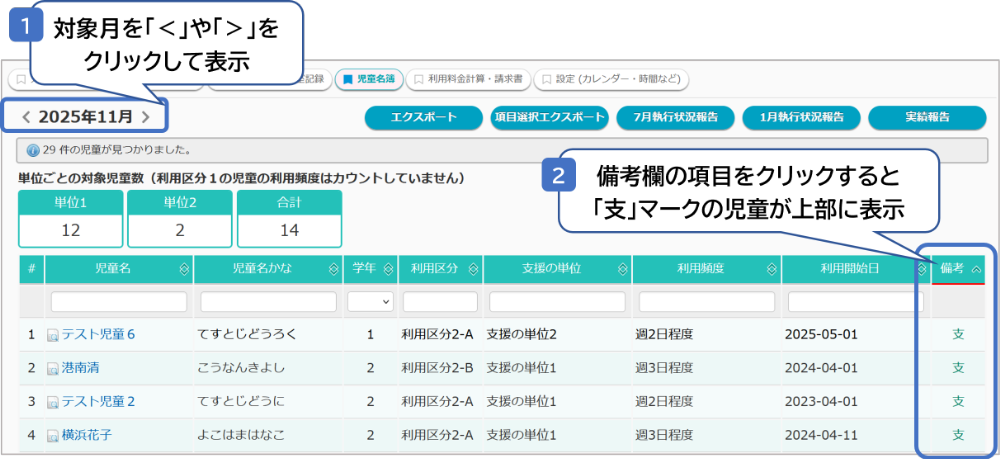Click the エクスポート button
Screen dimensions: 1000x459
[x=424, y=117]
